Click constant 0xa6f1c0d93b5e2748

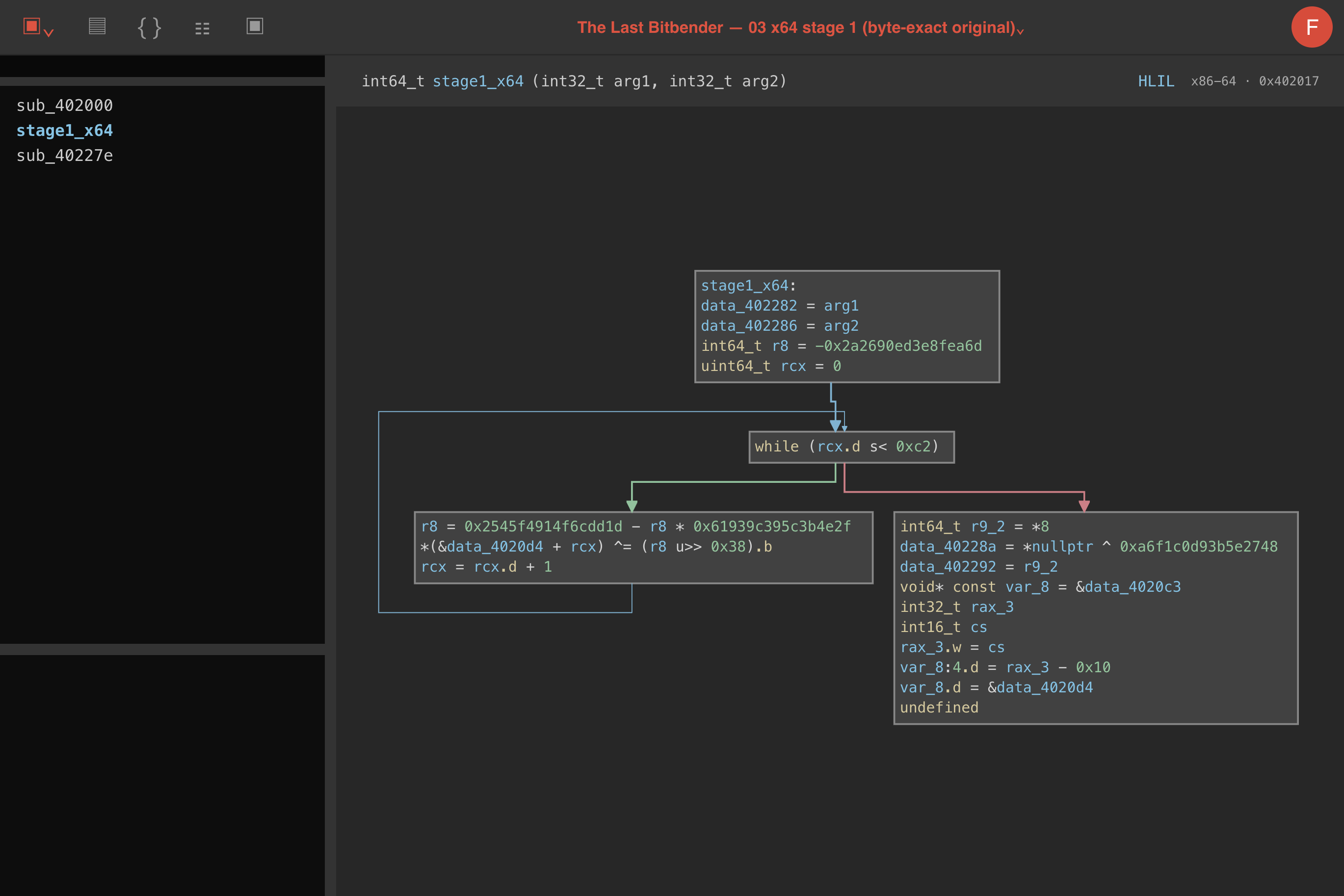pos(1198,546)
